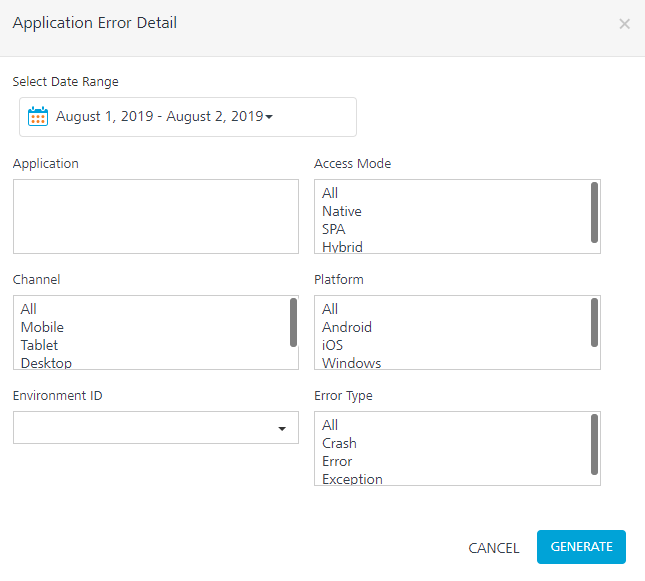The height and width of the screenshot is (581, 645).
Task: Open the date range dropdown arrow
Action: 269,117
